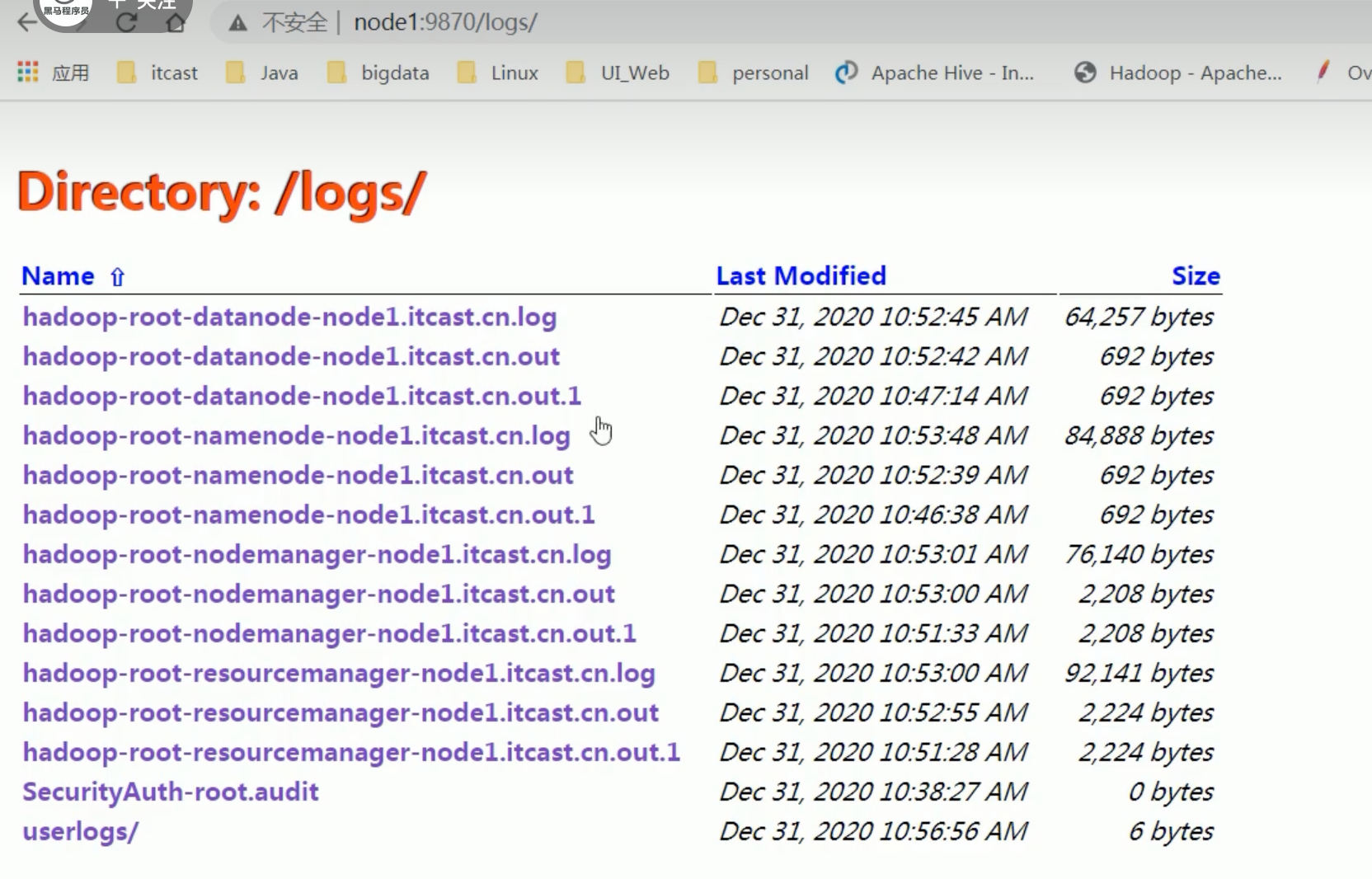This screenshot has width=1372, height=879.
Task: Click timestamp Dec 31, 2020 10:56:56 AM
Action: tap(873, 831)
